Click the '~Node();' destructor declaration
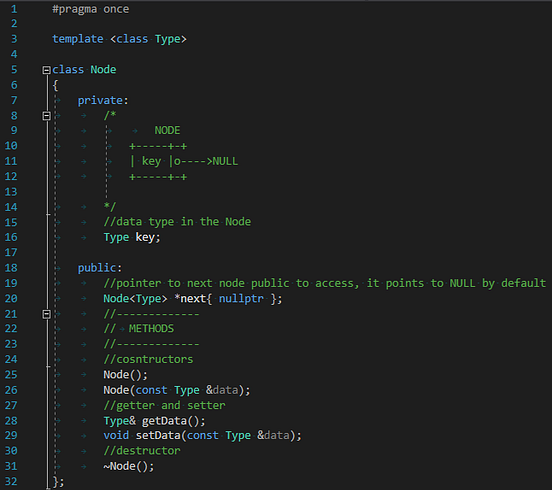 pos(128,466)
